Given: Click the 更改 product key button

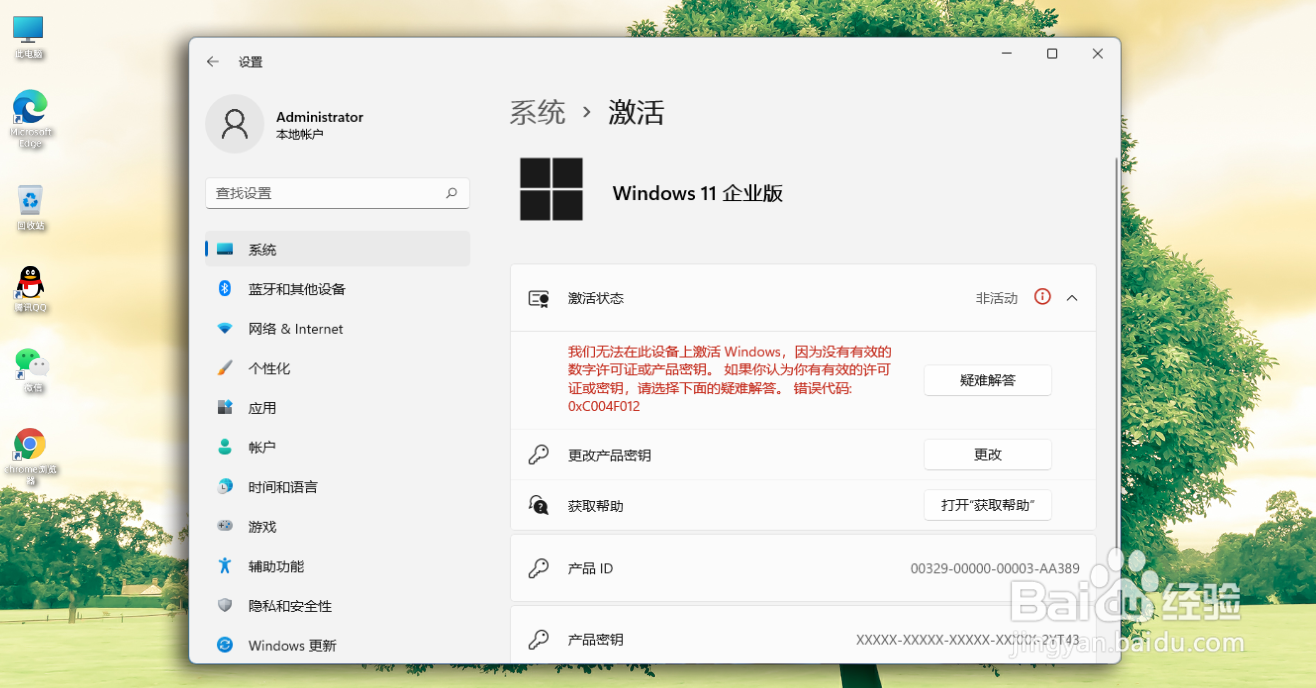Looking at the screenshot, I should pyautogui.click(x=988, y=454).
